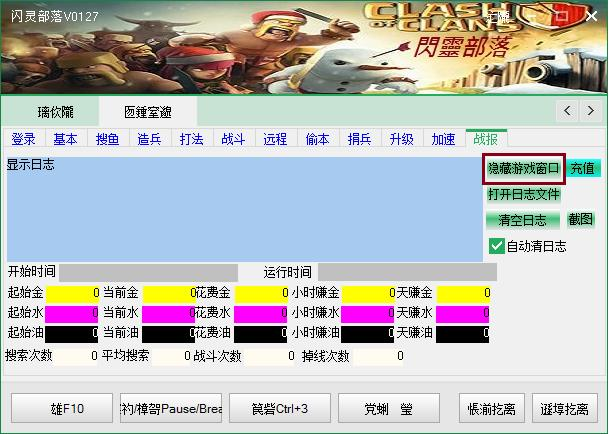
Task: Click the yellow 起始金 value box
Action: click(73, 294)
